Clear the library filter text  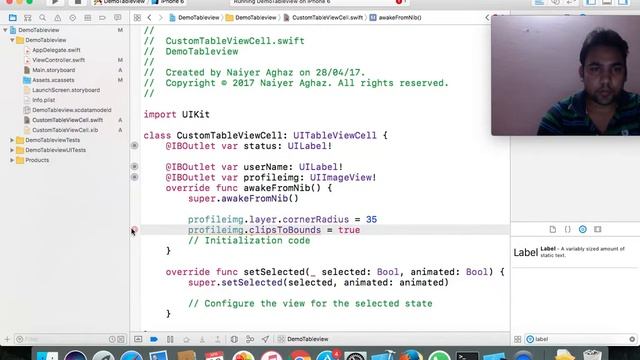632,339
